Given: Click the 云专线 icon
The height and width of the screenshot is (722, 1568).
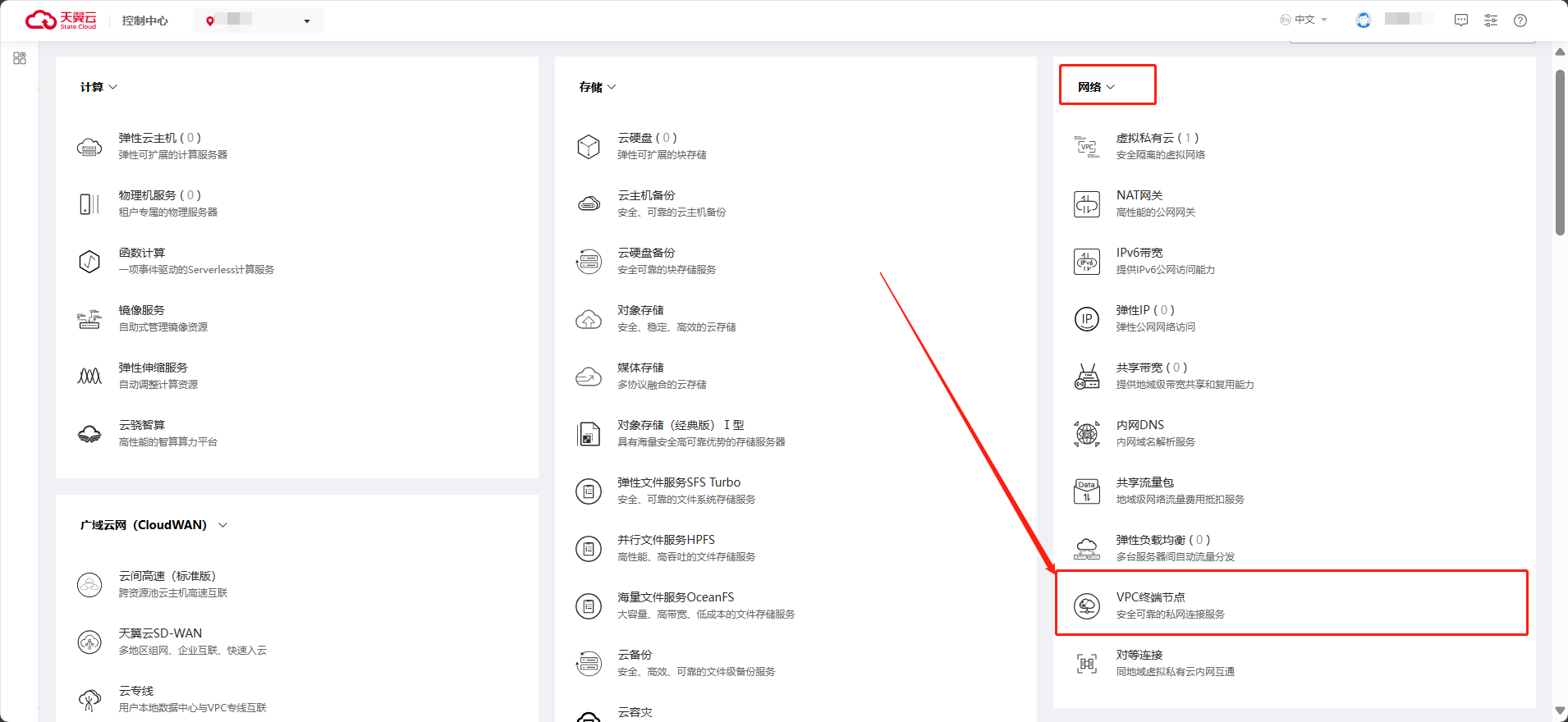Looking at the screenshot, I should click(89, 700).
